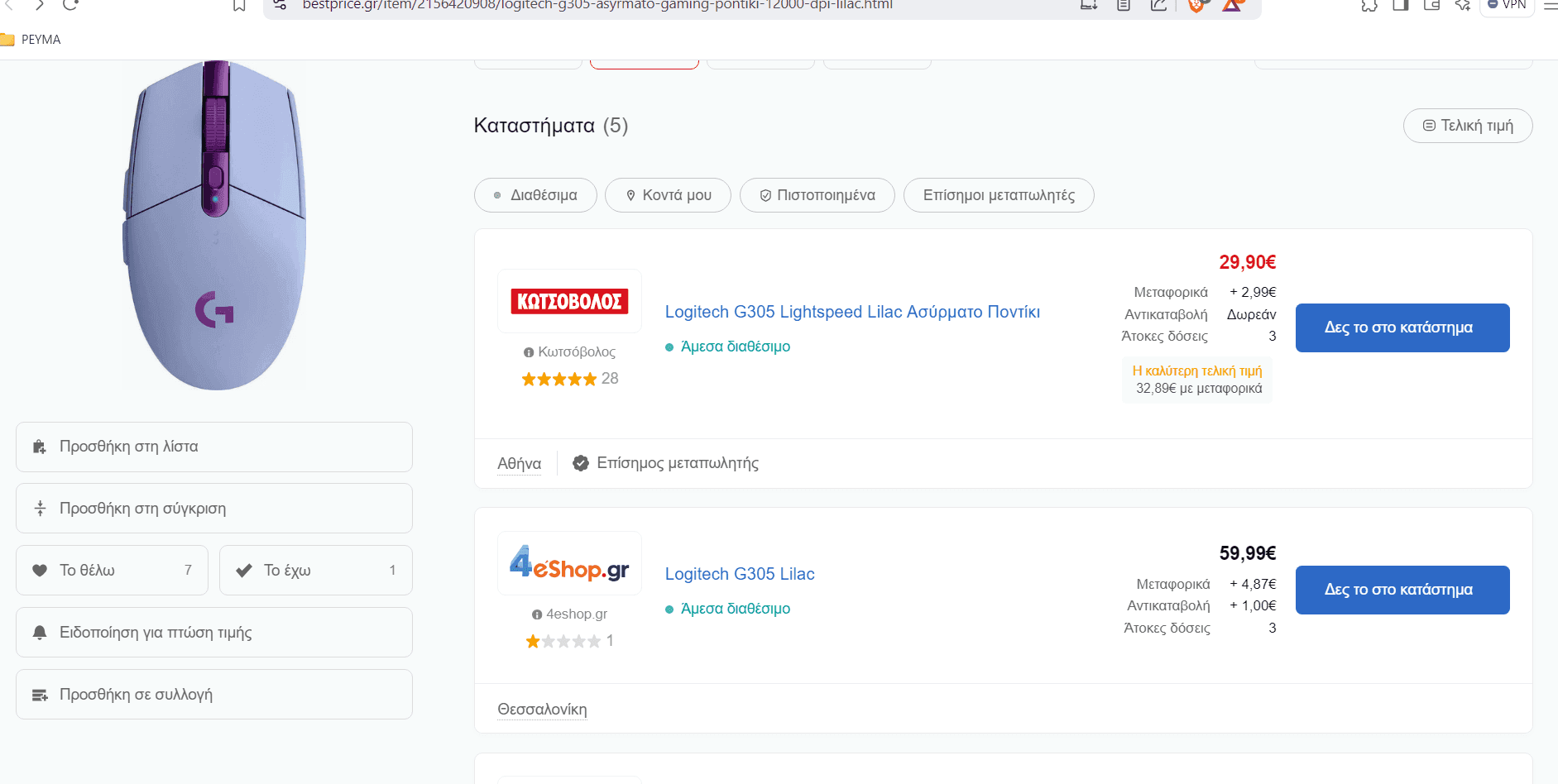1558x784 pixels.
Task: Click the share icon in the address bar
Action: 1158,5
